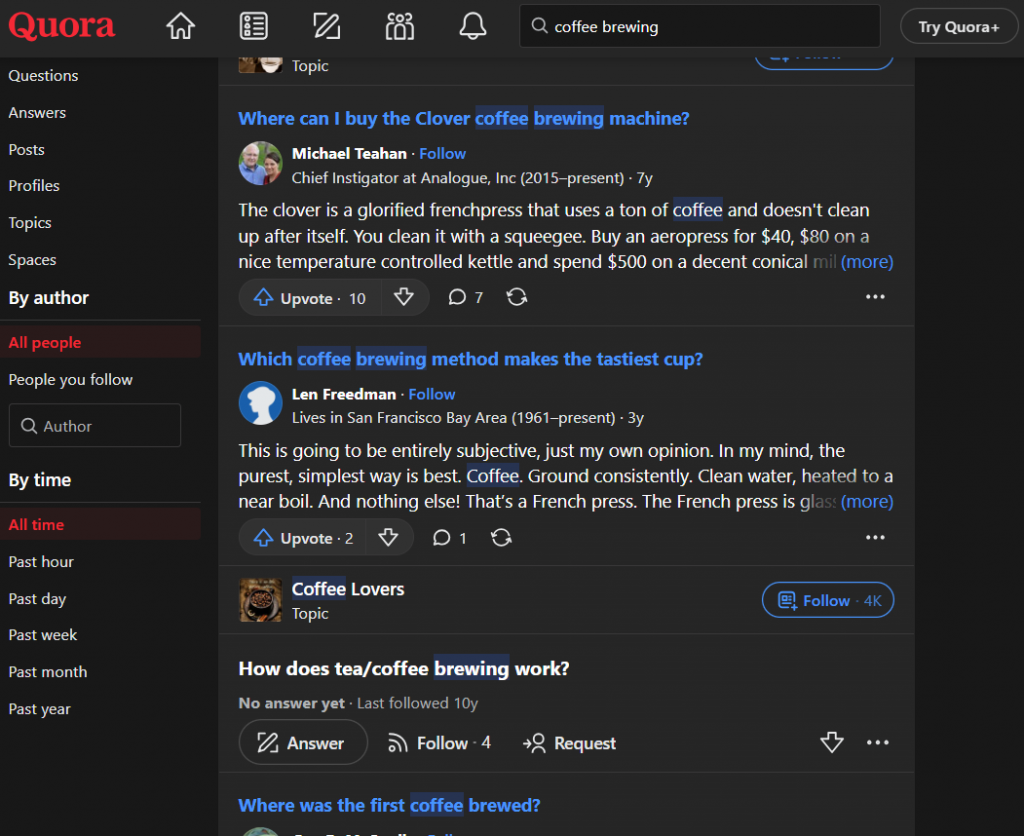Open comments on Michael Teahan's answer

(465, 297)
